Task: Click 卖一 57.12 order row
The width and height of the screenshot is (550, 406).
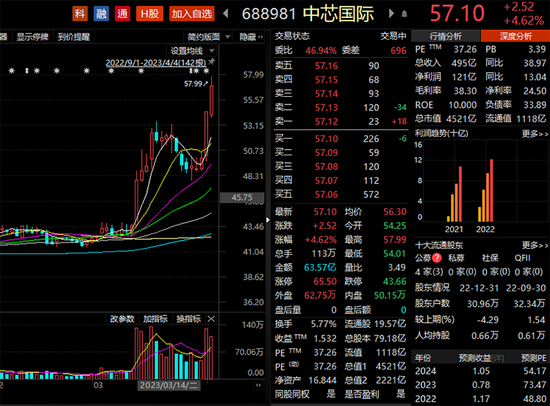Action: tap(340, 121)
